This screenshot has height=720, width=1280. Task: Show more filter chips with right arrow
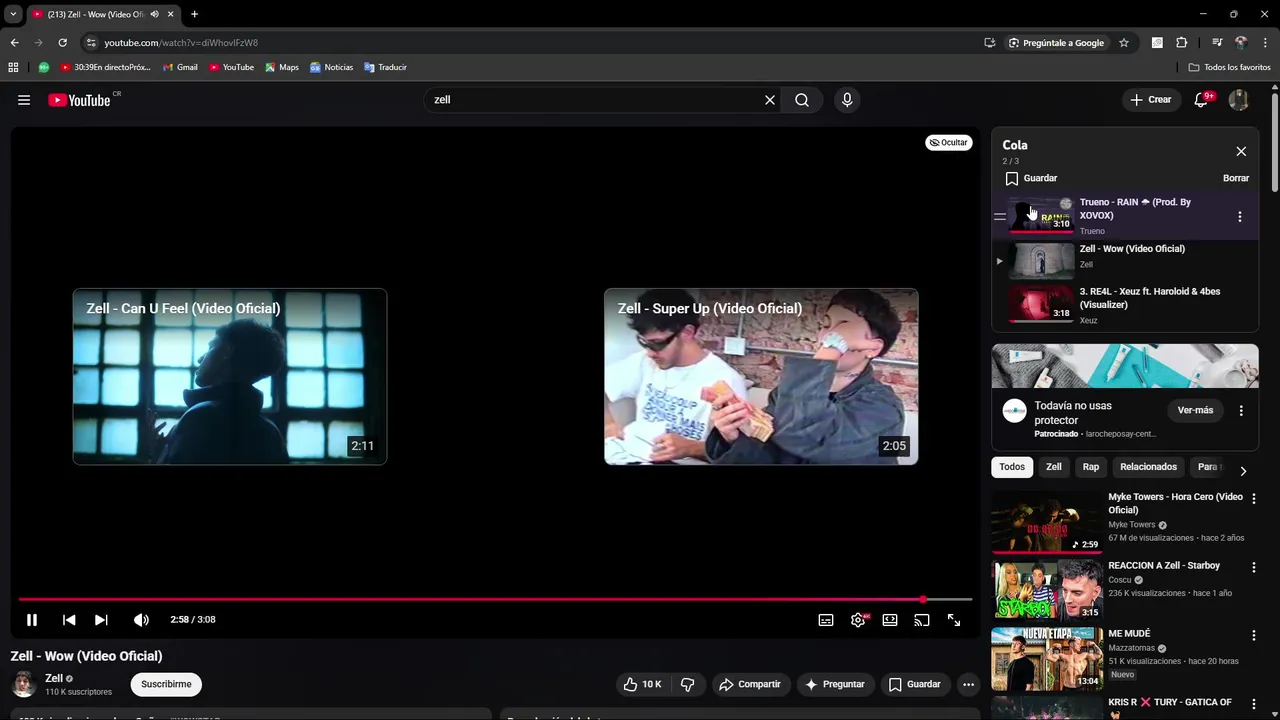click(1243, 470)
